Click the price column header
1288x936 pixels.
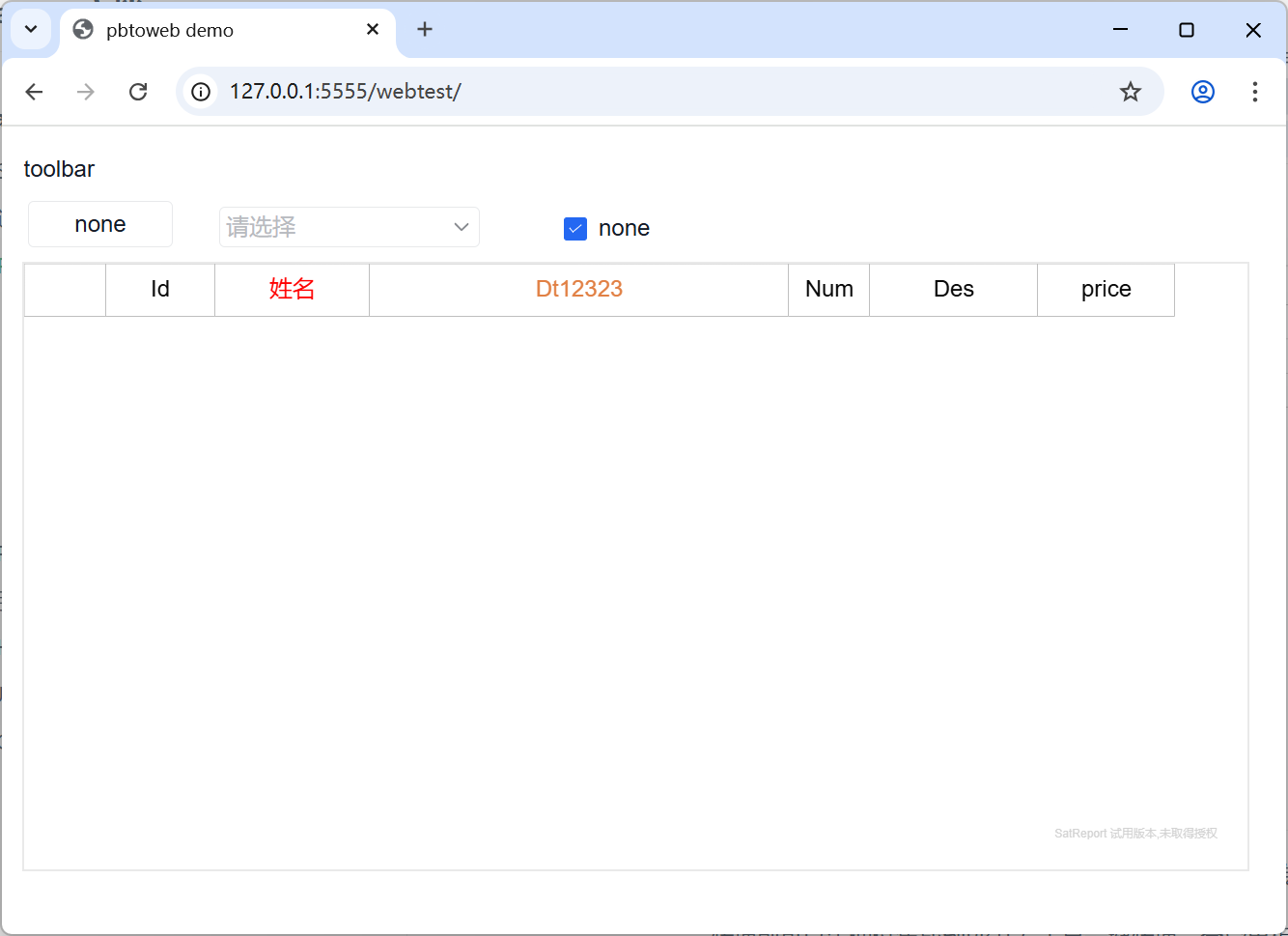(x=1106, y=290)
